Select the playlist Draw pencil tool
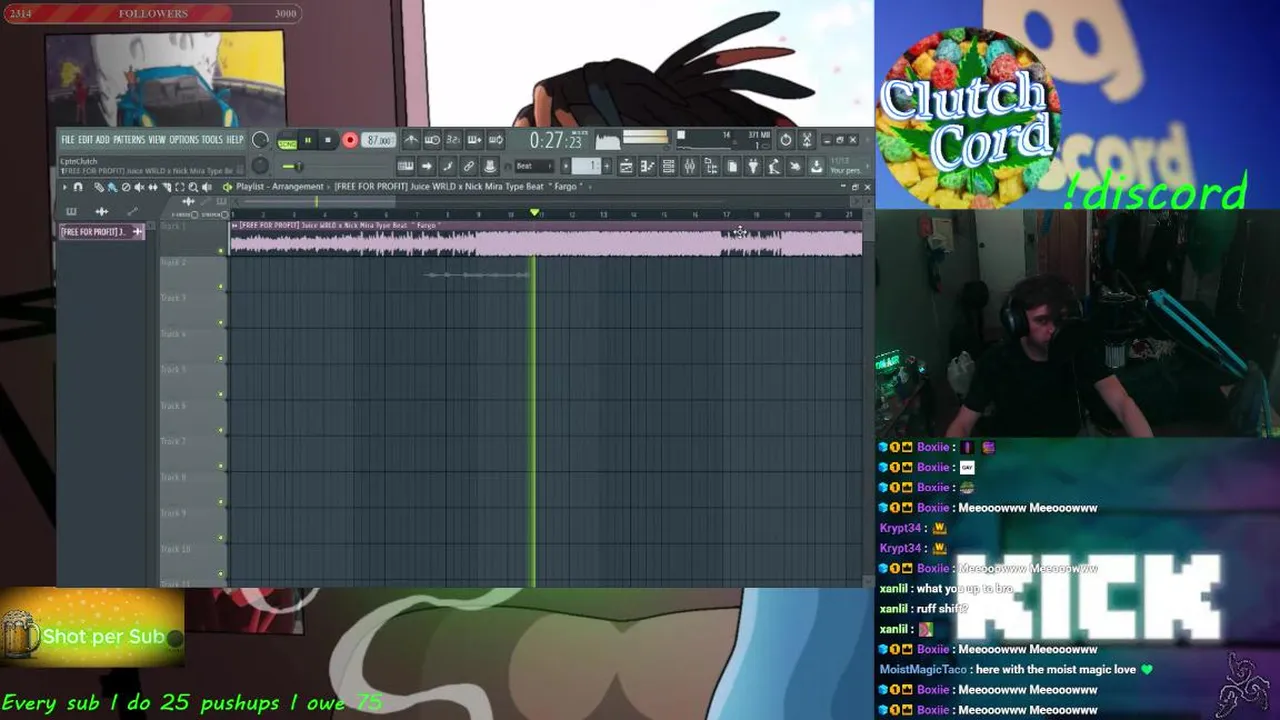 pyautogui.click(x=98, y=186)
